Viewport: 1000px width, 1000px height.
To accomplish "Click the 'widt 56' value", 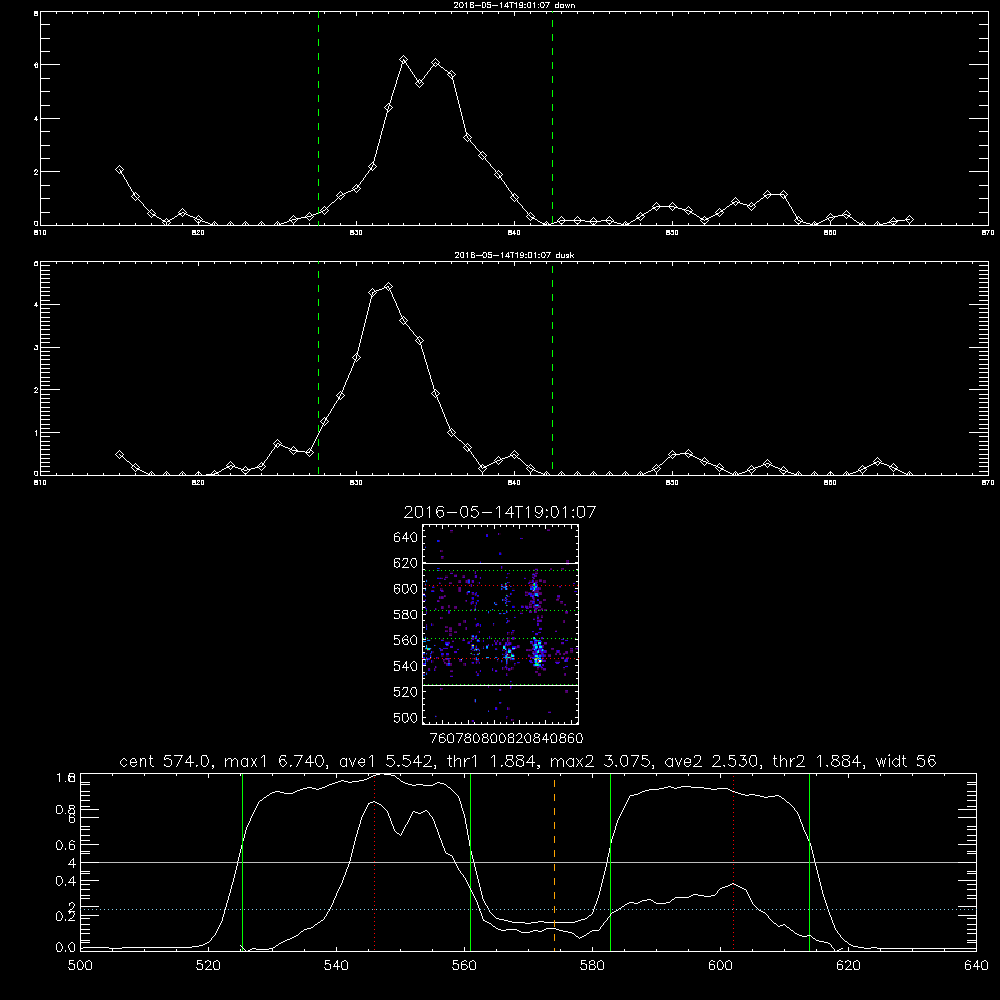I will click(906, 761).
